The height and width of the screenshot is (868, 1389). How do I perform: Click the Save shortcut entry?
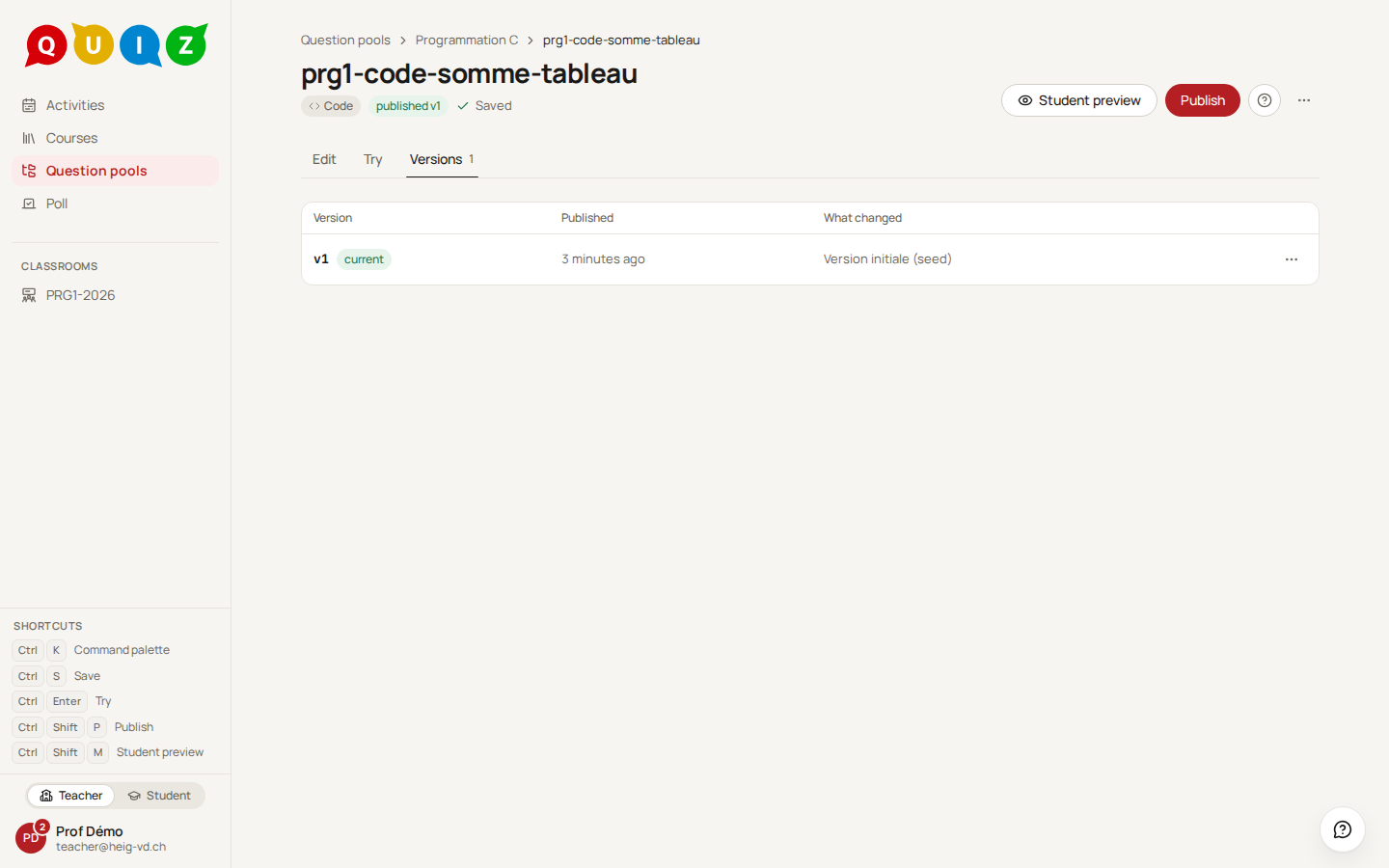tap(56, 676)
